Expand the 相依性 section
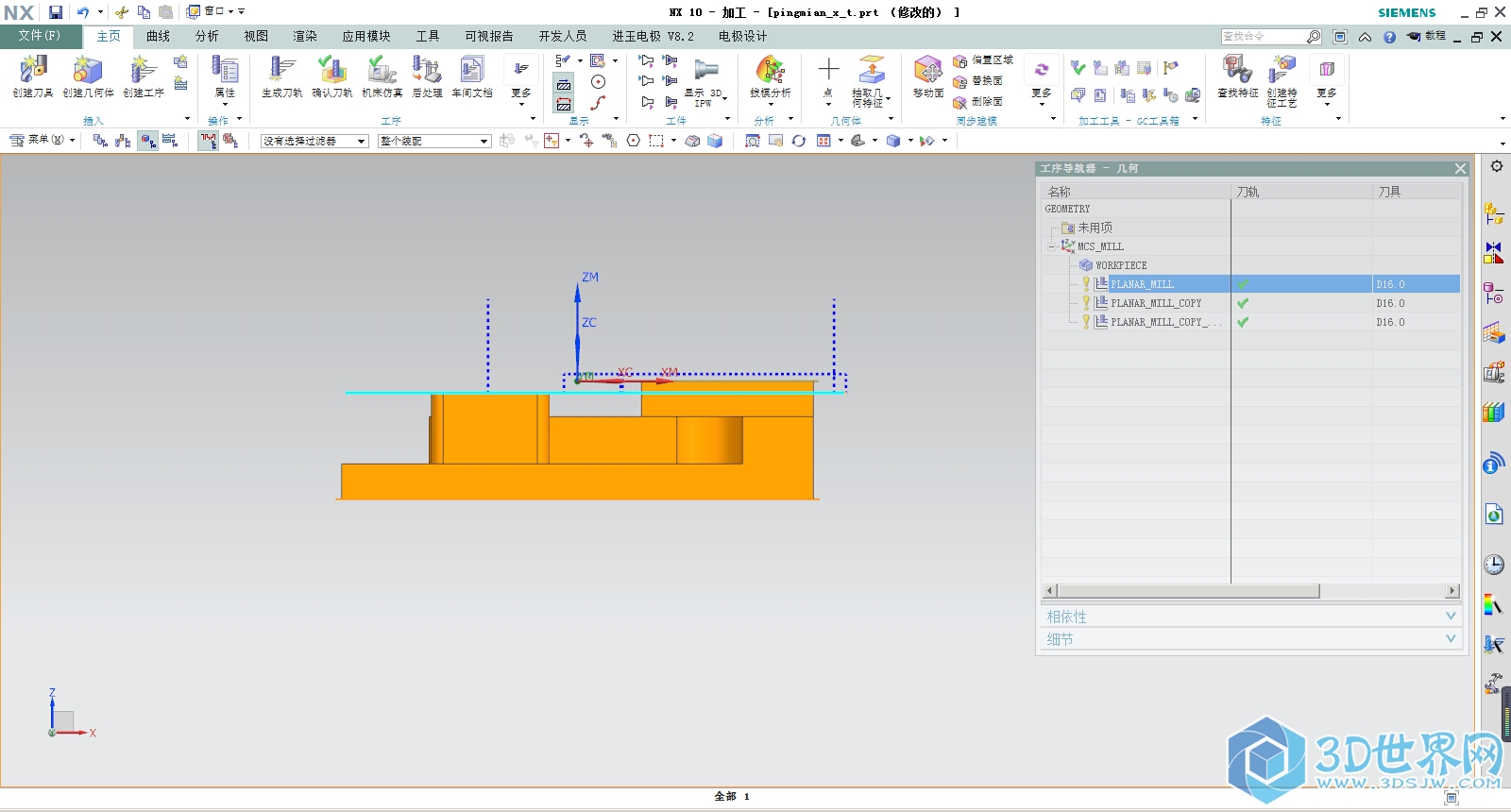This screenshot has height=812, width=1511. click(x=1251, y=617)
